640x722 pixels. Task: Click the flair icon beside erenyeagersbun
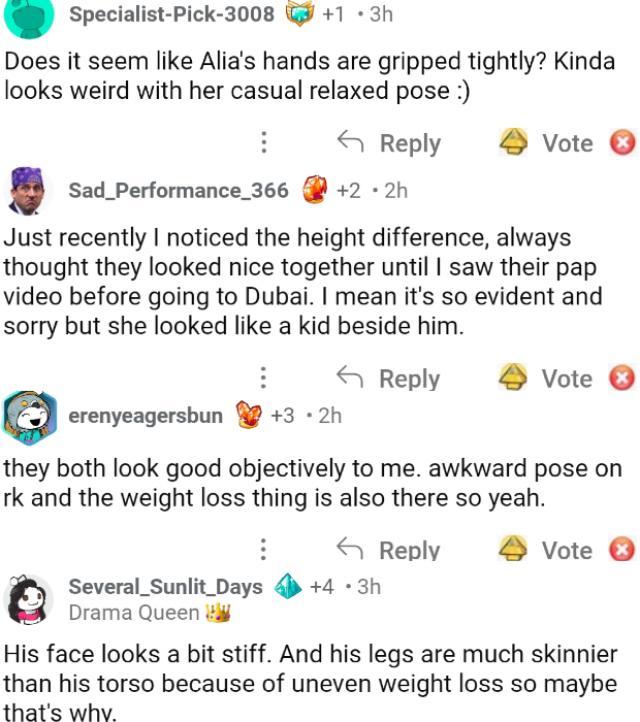tap(246, 415)
